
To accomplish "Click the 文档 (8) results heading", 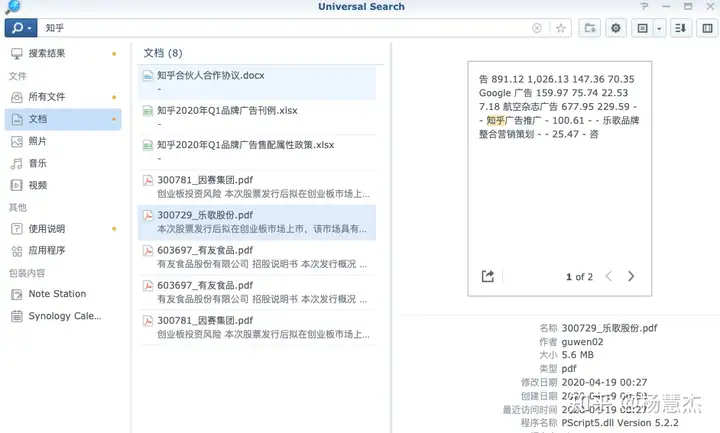I will [x=163, y=53].
